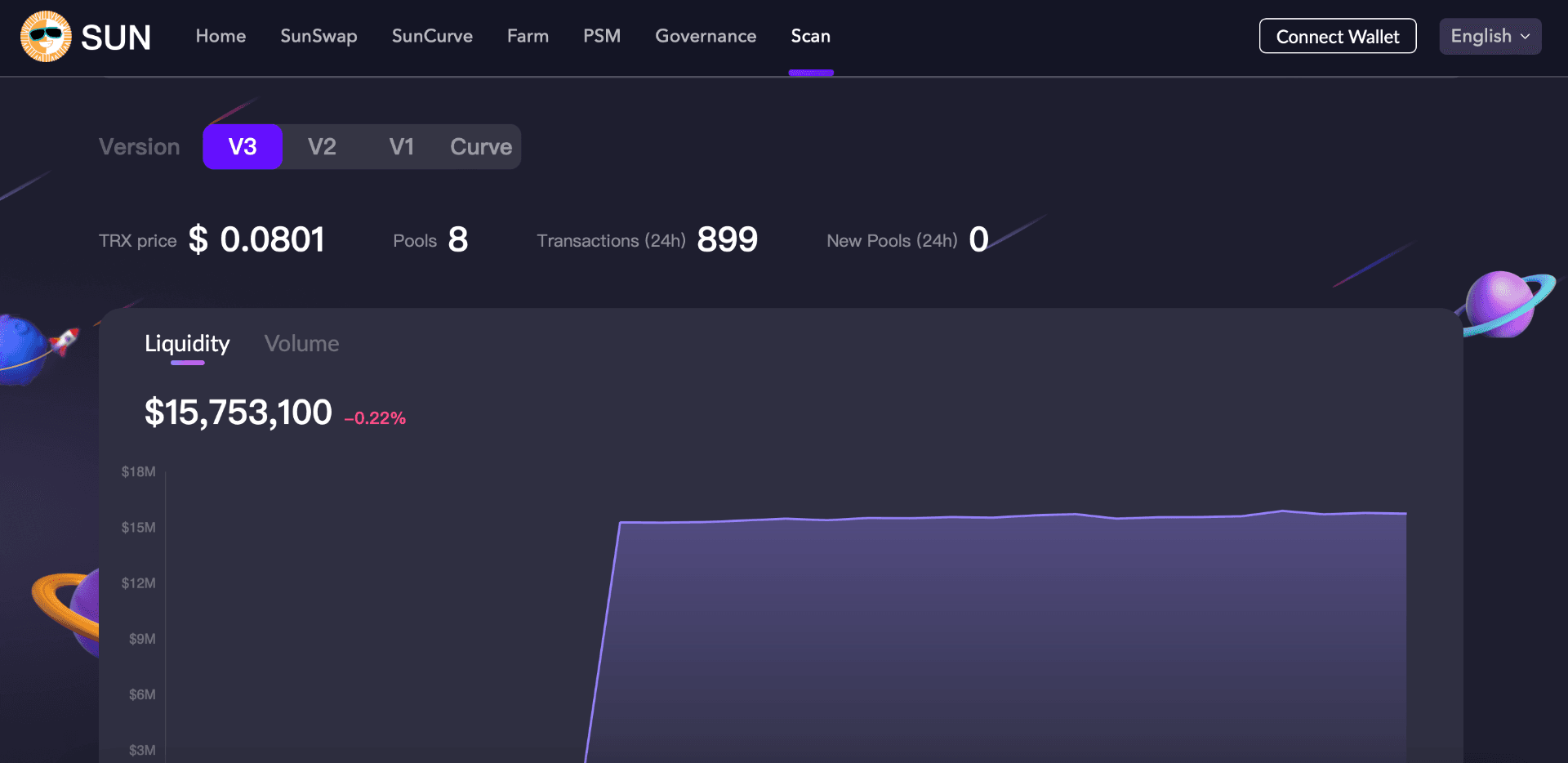Click the SUN brand name text
Screen dimensions: 1568x763
pyautogui.click(x=116, y=38)
